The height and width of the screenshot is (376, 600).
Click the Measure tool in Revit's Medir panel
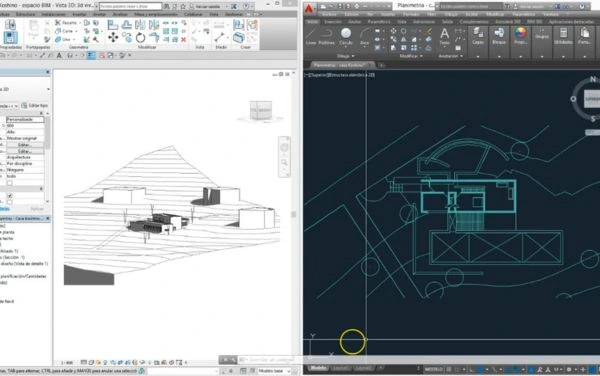tap(220, 37)
